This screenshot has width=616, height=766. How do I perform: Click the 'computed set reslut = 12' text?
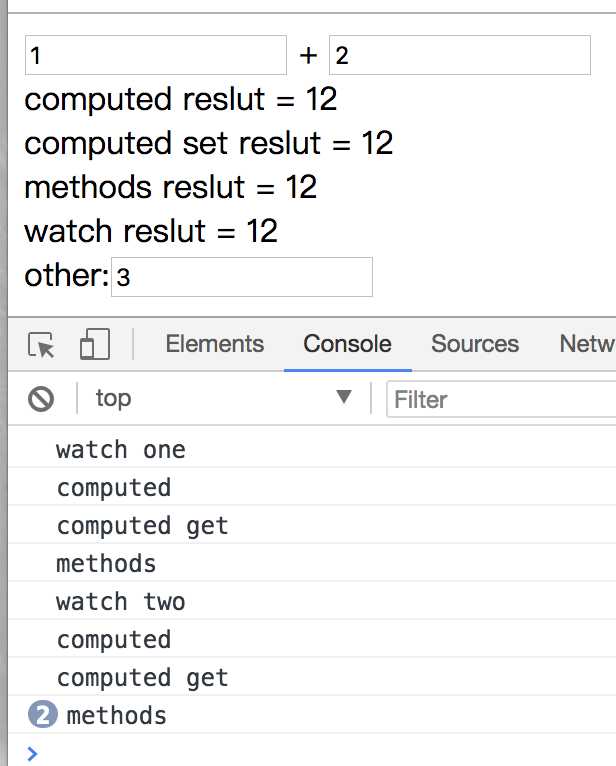coord(209,143)
